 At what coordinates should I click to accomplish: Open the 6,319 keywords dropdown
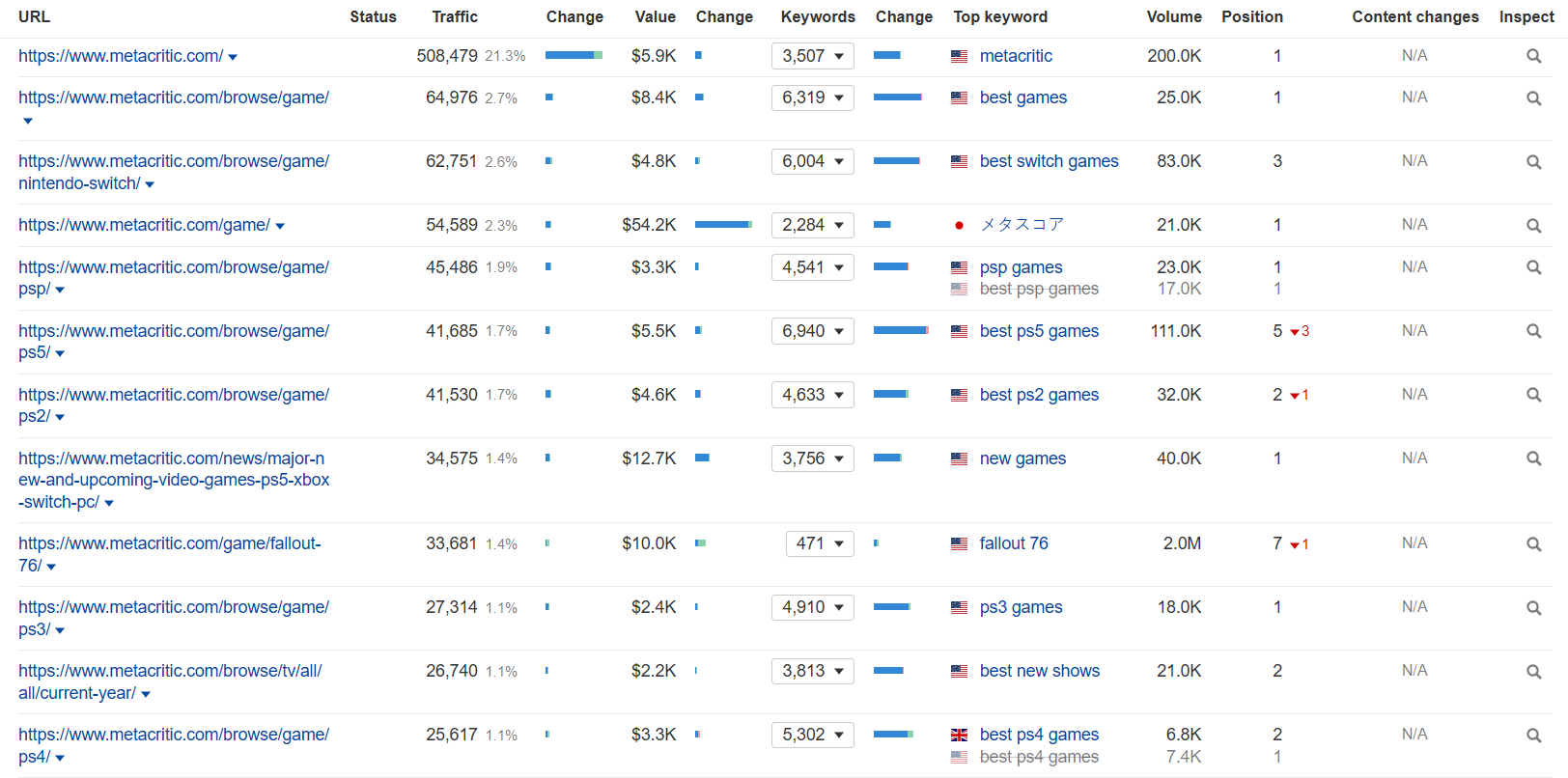813,97
